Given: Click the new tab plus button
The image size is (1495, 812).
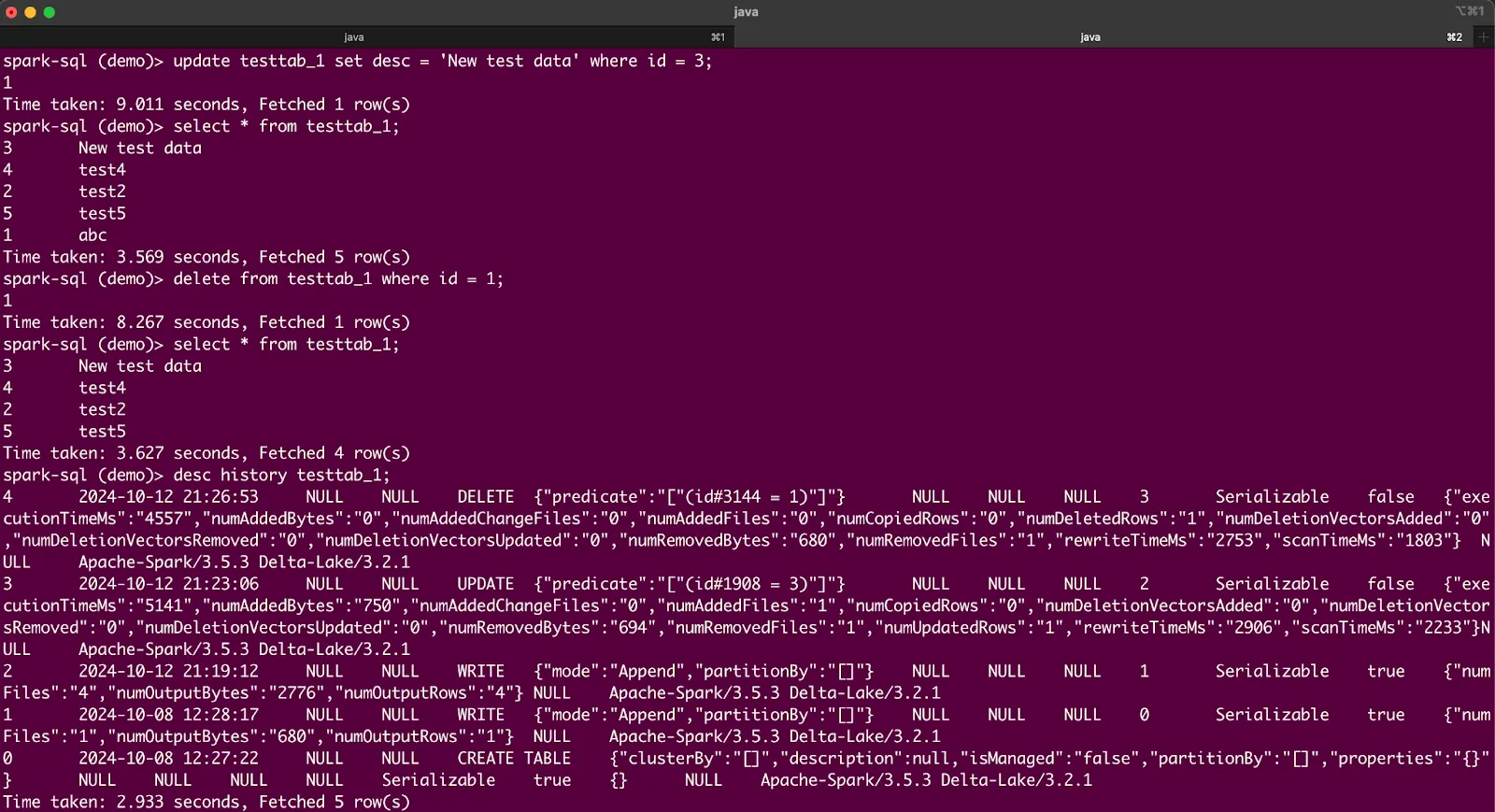Looking at the screenshot, I should [1484, 37].
